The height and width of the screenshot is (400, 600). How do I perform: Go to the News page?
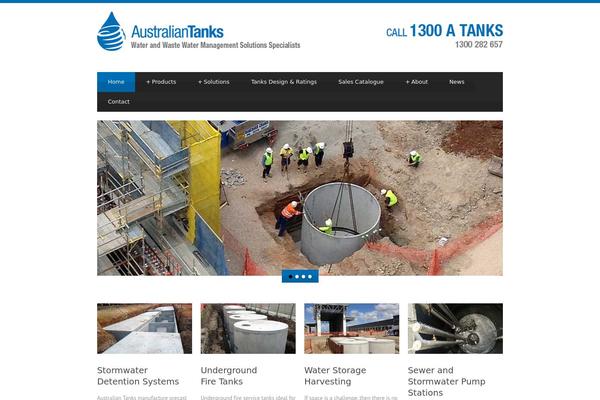point(457,82)
